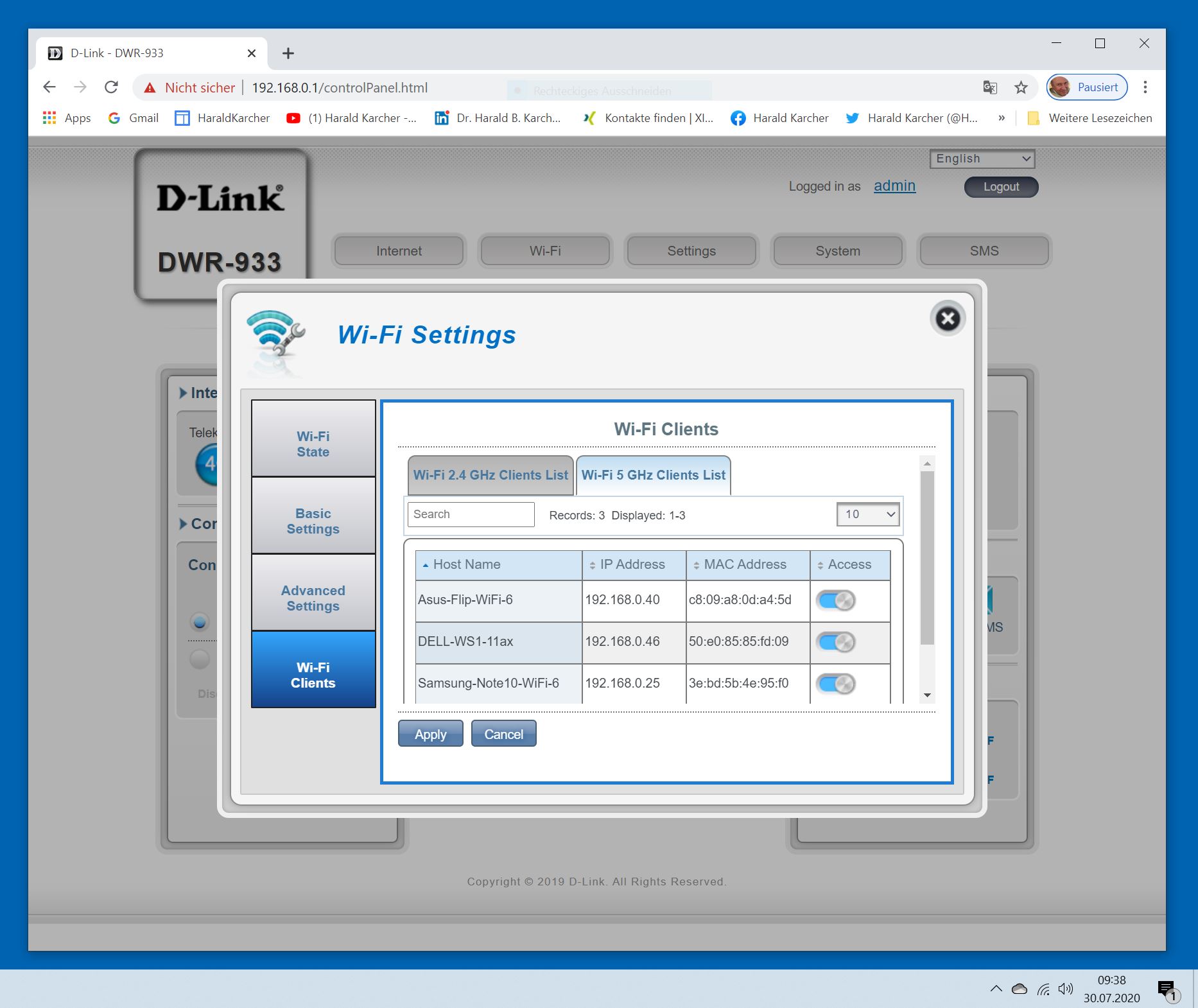Open the Settings menu button
This screenshot has height=1008, width=1198.
tap(691, 251)
